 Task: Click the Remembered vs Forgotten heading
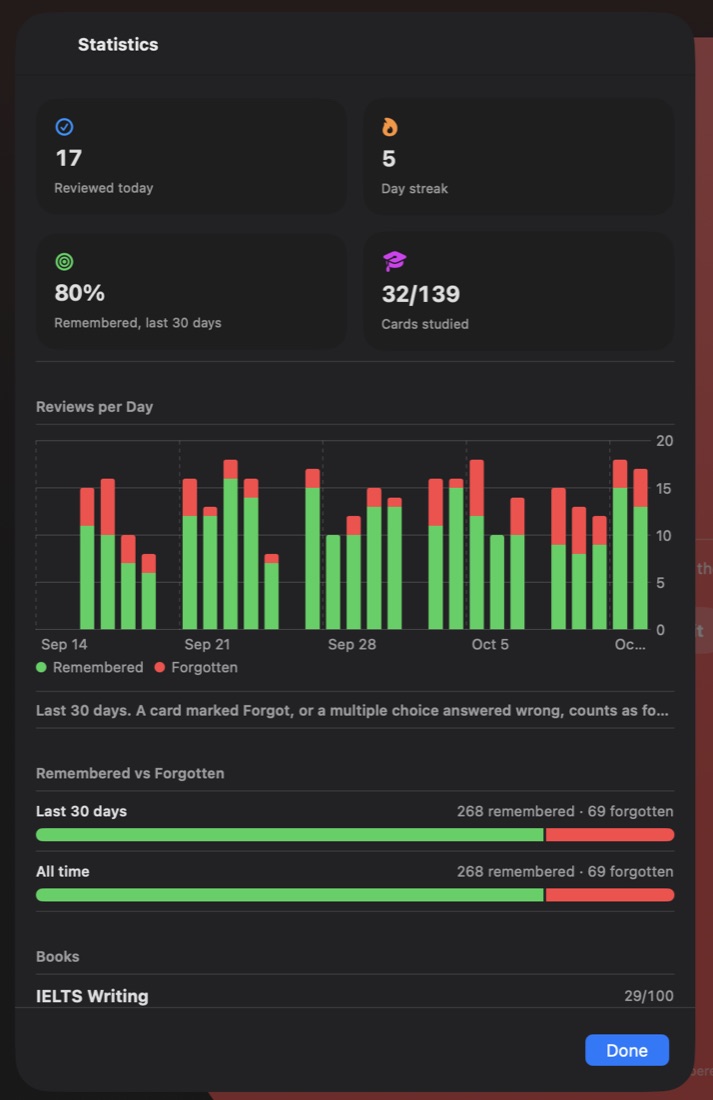[130, 773]
